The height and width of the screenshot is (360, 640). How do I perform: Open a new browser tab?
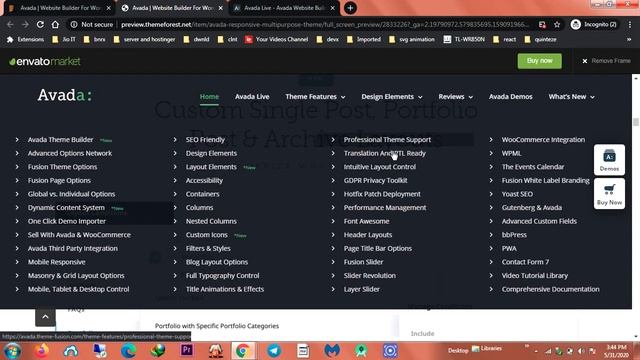pos(350,8)
